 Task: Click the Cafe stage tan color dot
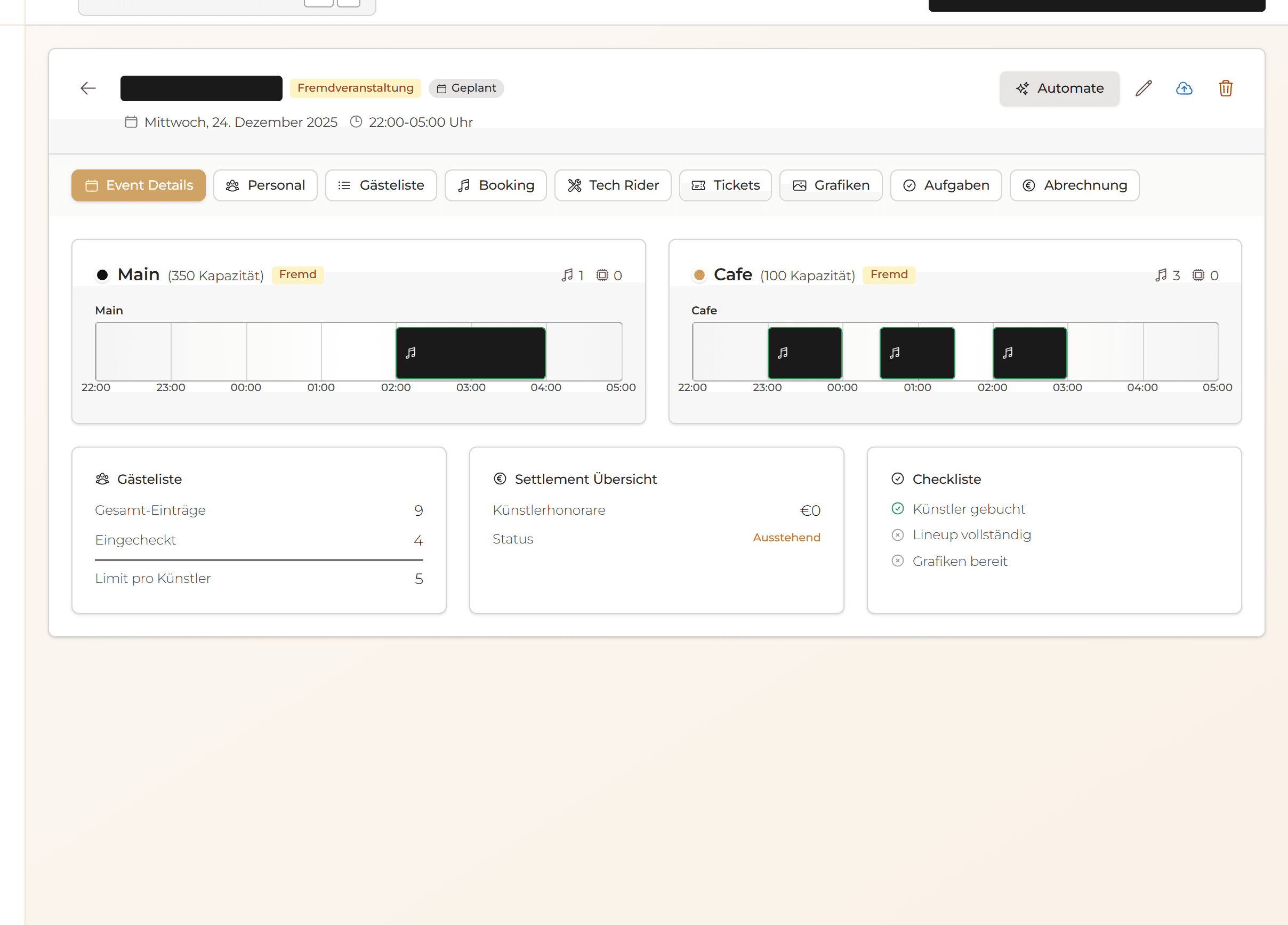(x=699, y=275)
